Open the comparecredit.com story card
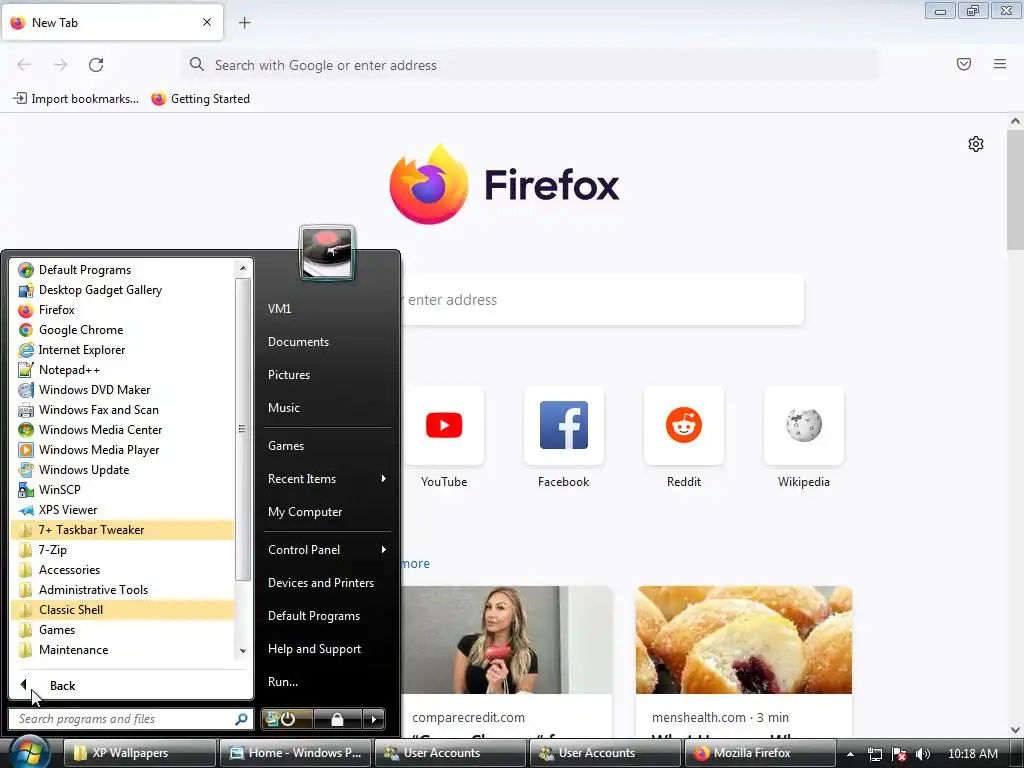 [x=506, y=662]
